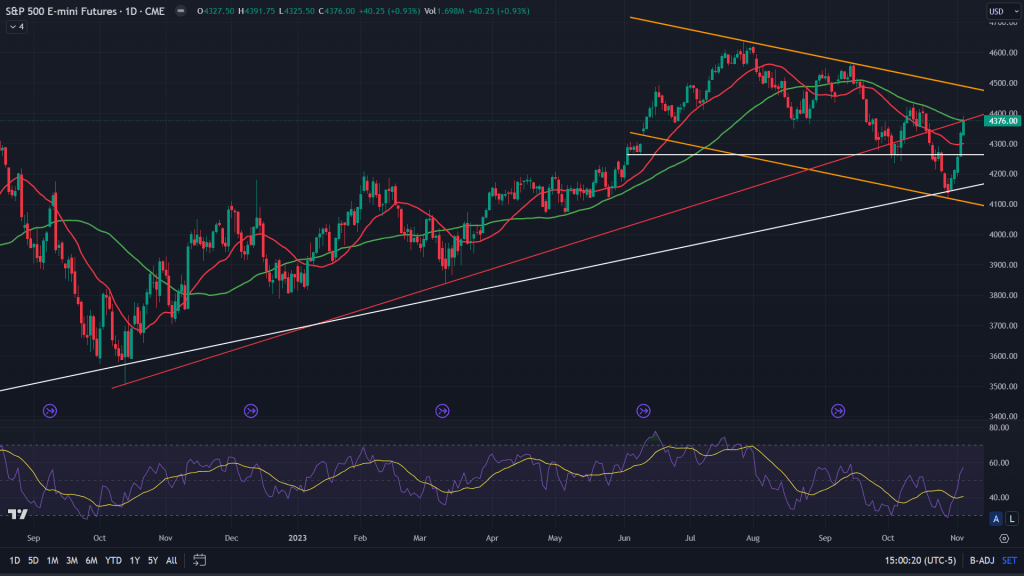Screen dimensions: 1024x576
Task: Expand the collapsed indicators legend showing 4
Action: point(17,27)
